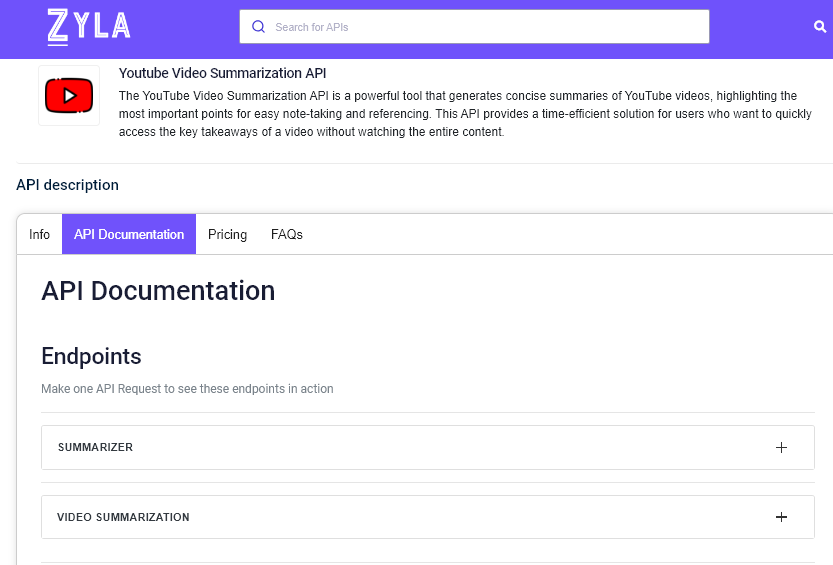Click the magnifier icon inside search box

pyautogui.click(x=258, y=27)
